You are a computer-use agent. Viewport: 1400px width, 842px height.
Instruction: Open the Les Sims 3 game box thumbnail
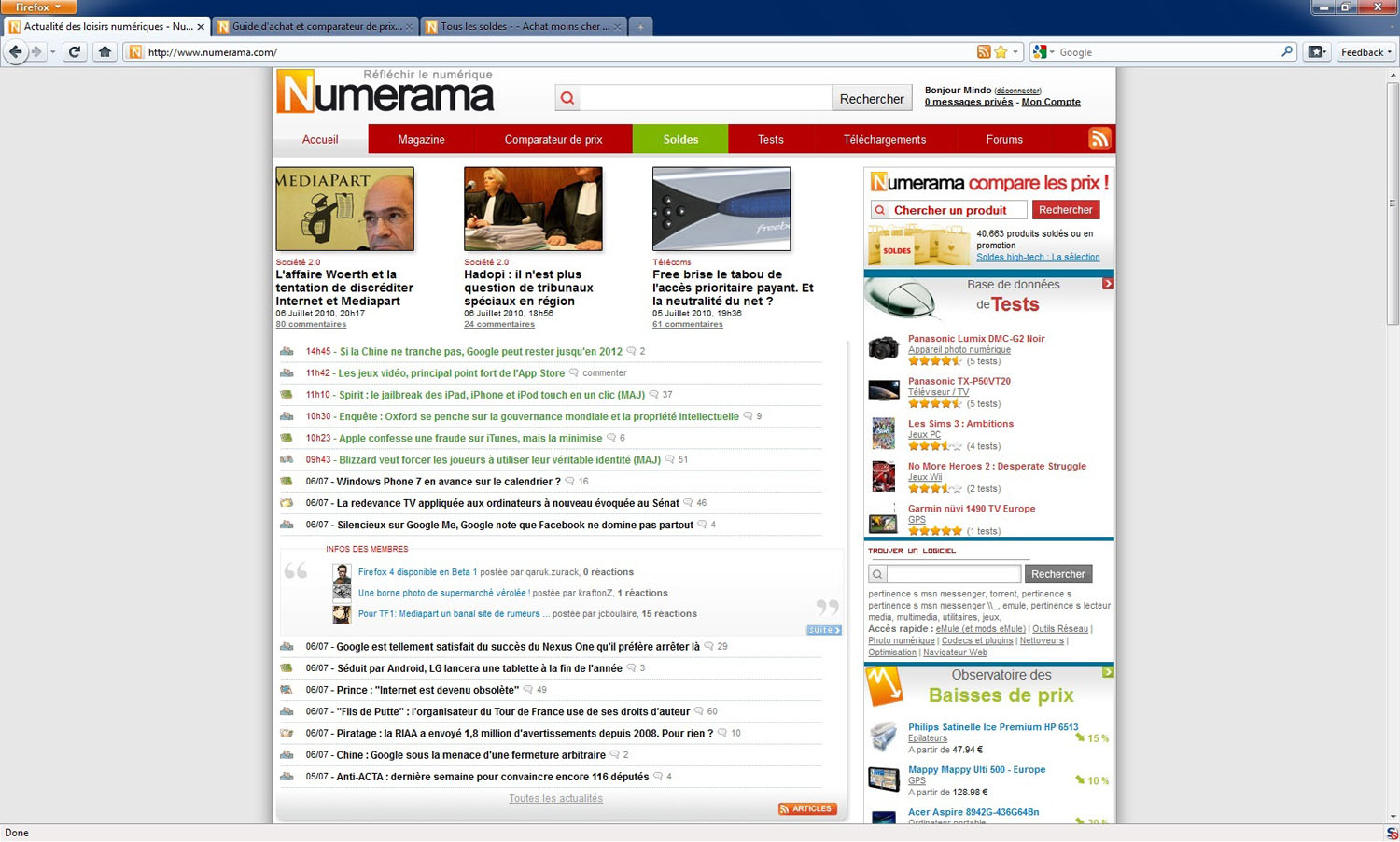[883, 434]
